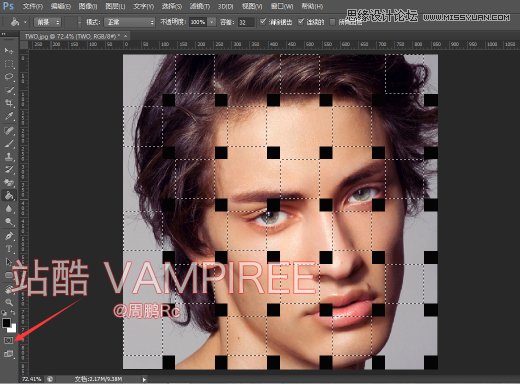Open status bar info flyout arrow
This screenshot has height=384, width=520.
[x=144, y=379]
